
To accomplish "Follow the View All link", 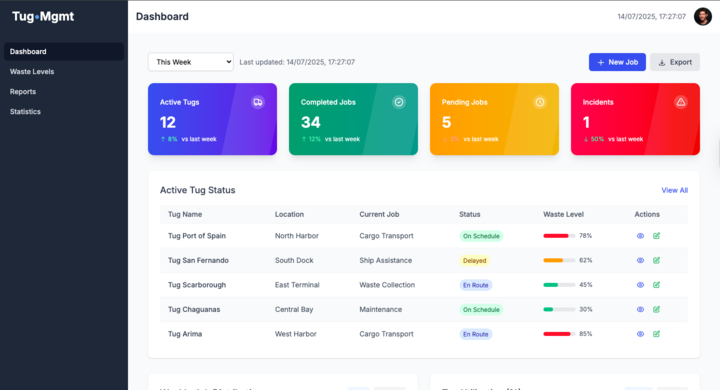I will (x=674, y=190).
